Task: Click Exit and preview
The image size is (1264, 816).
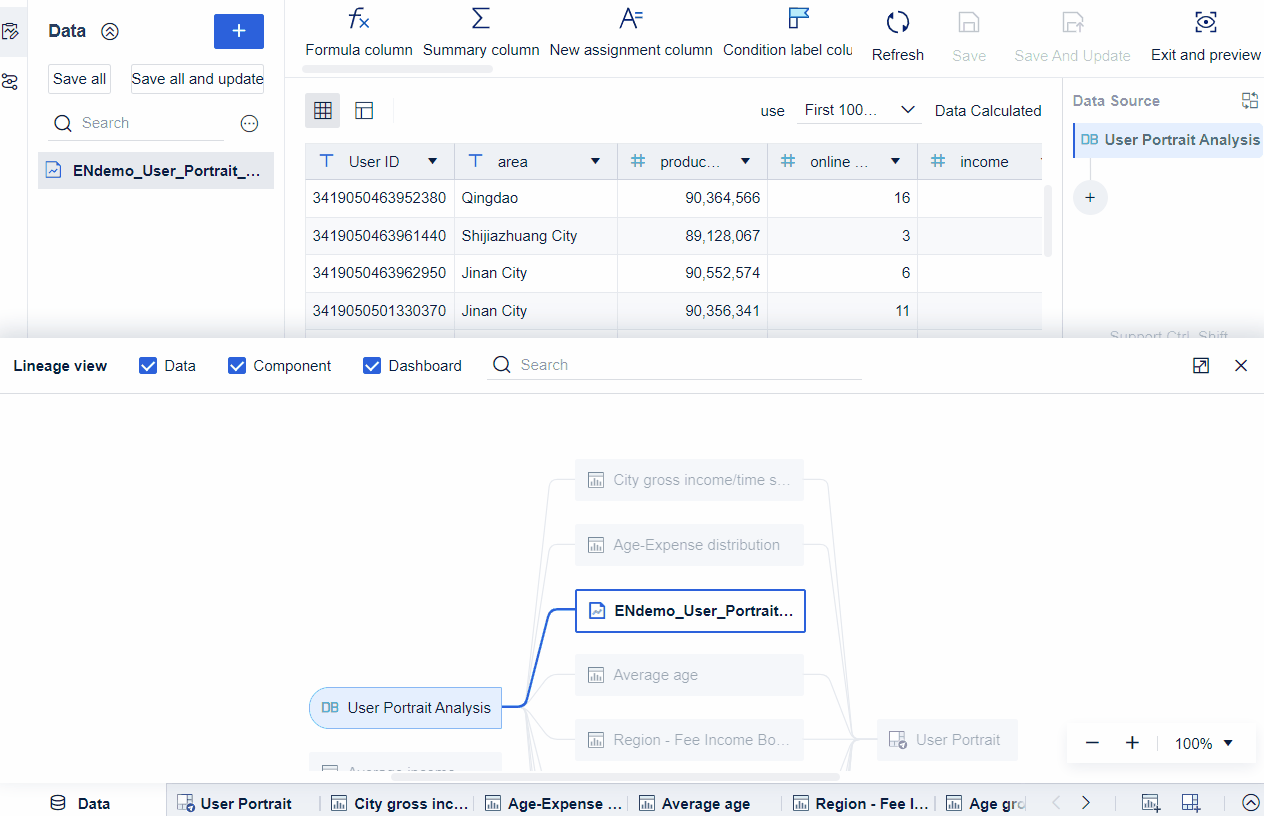Action: [1205, 30]
